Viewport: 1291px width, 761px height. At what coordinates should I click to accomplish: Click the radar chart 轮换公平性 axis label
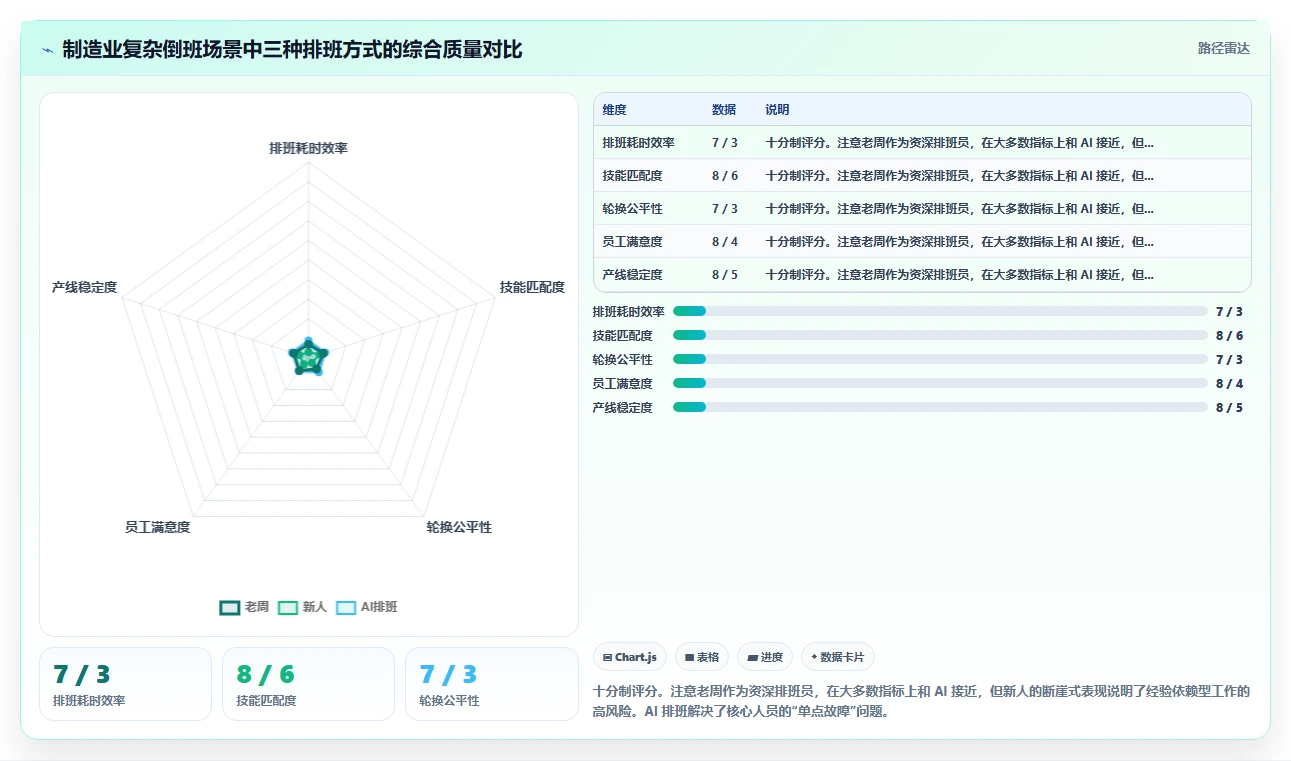pyautogui.click(x=459, y=527)
